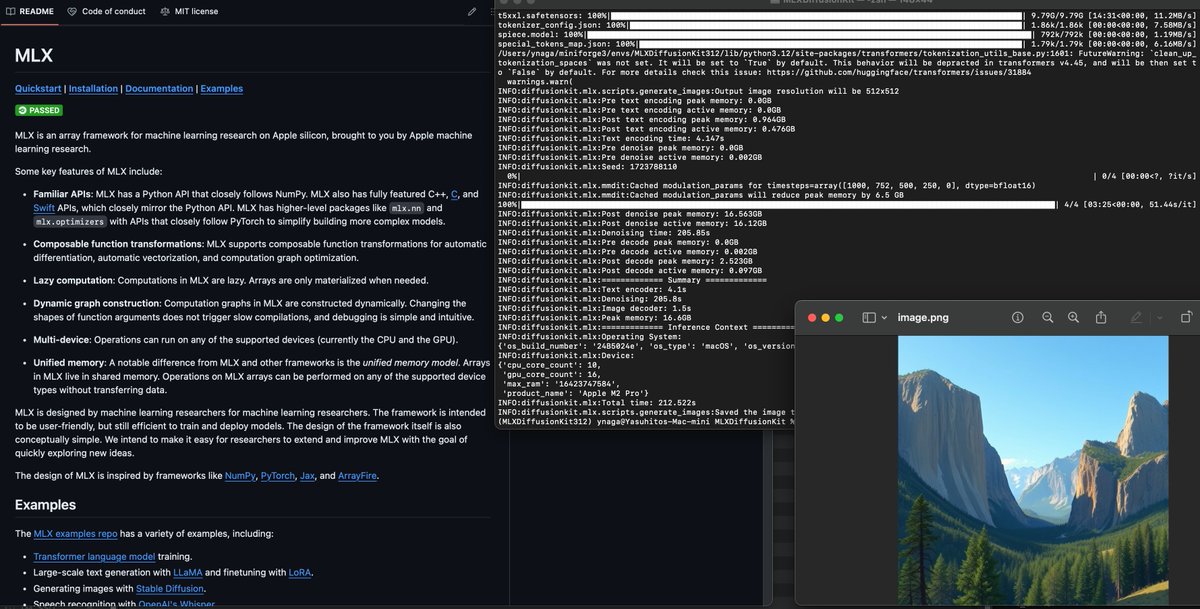Open the Transformer language model example link
The width and height of the screenshot is (1200, 609).
[x=94, y=556]
